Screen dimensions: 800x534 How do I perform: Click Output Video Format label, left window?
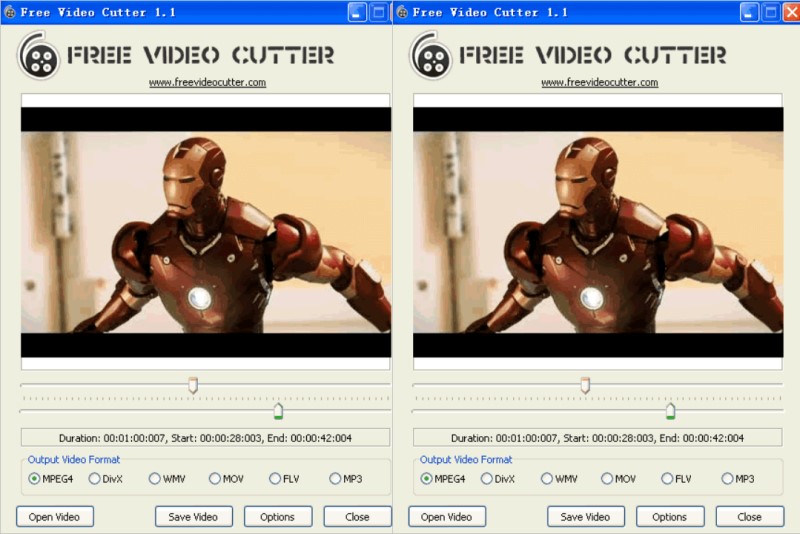coord(74,460)
